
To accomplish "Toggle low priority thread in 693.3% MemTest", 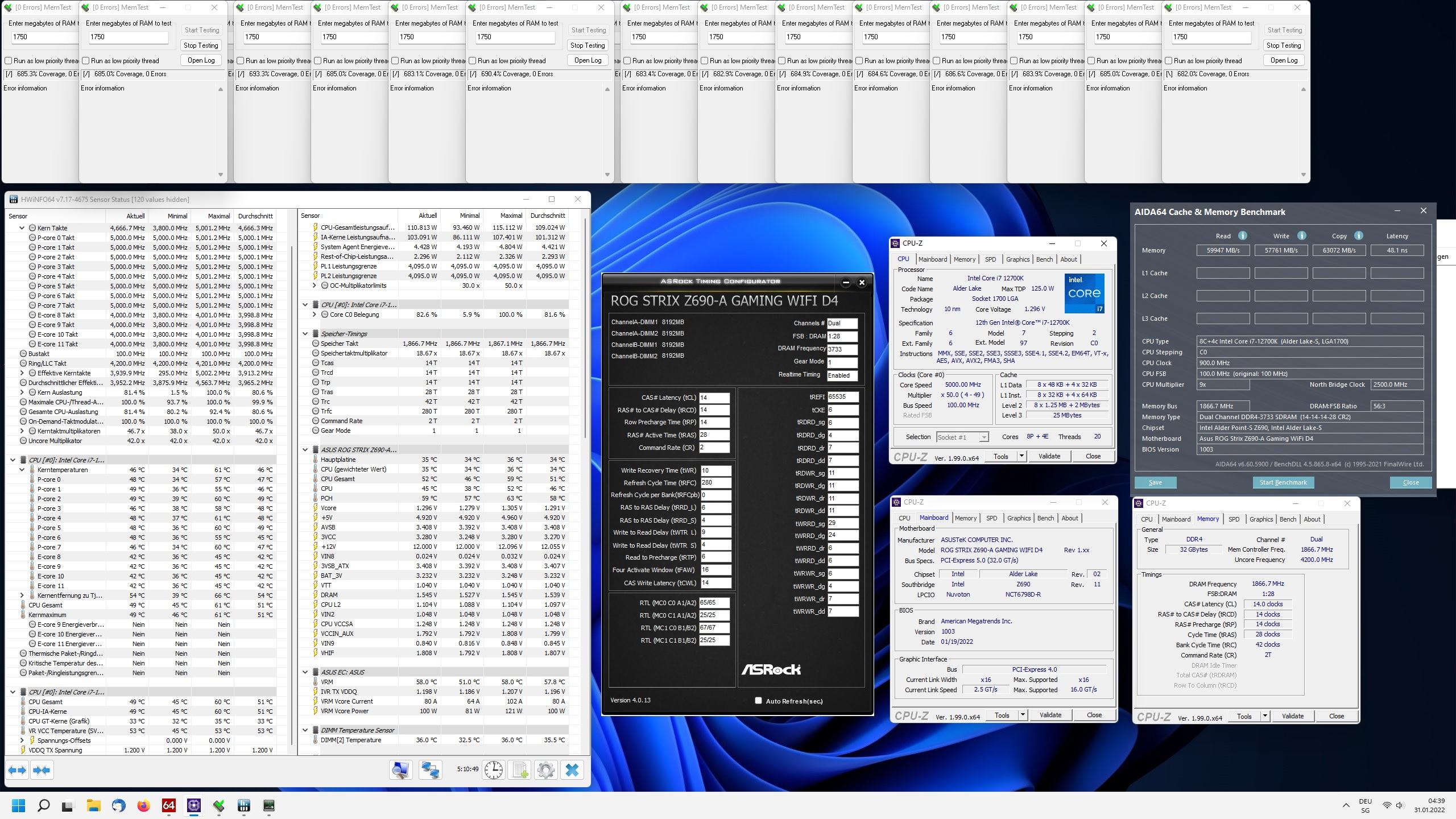I will (241, 61).
